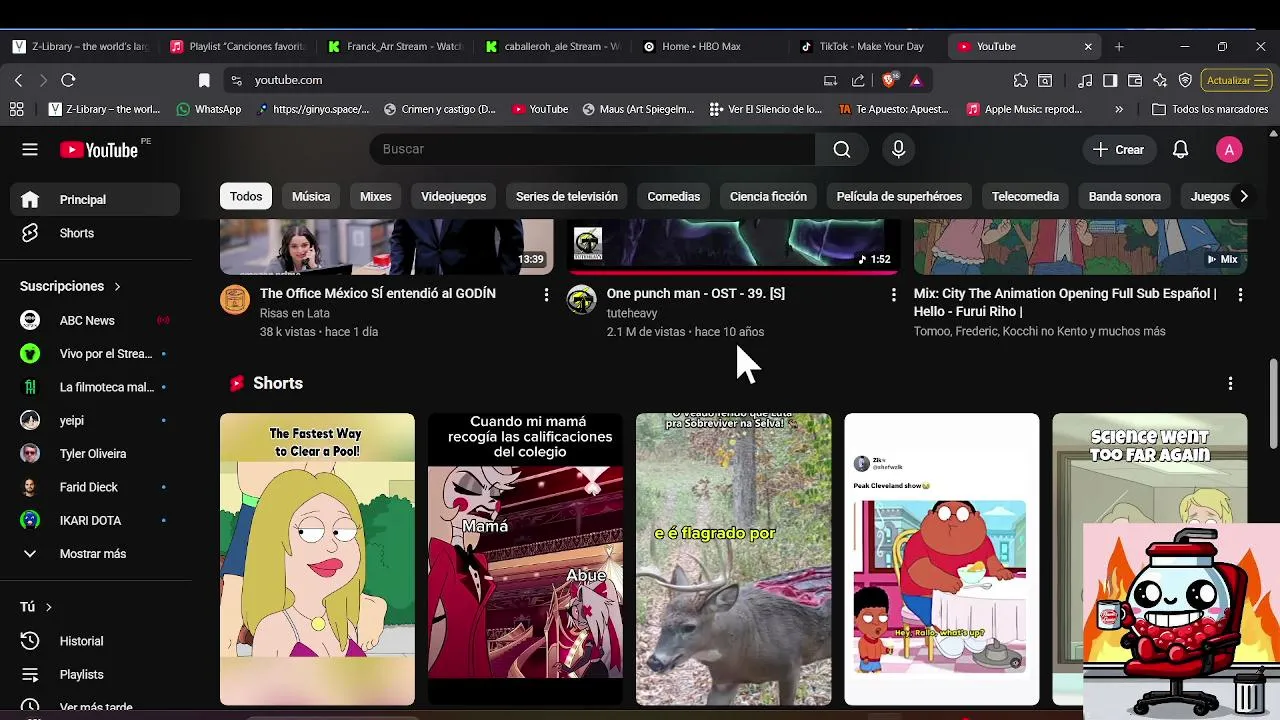
Task: Click the Brave Rewards triangle icon
Action: [x=916, y=80]
